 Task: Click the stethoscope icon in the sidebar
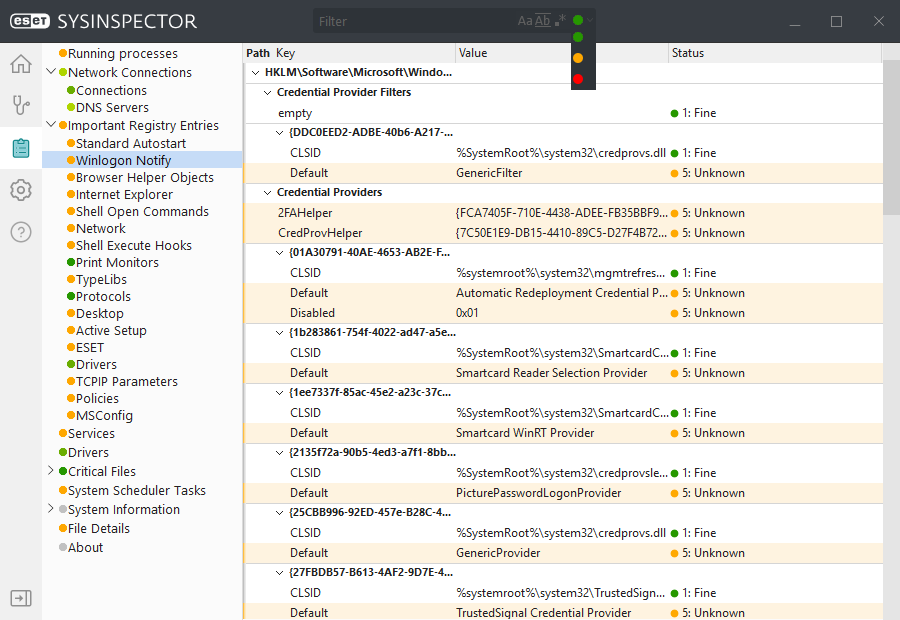[21, 106]
